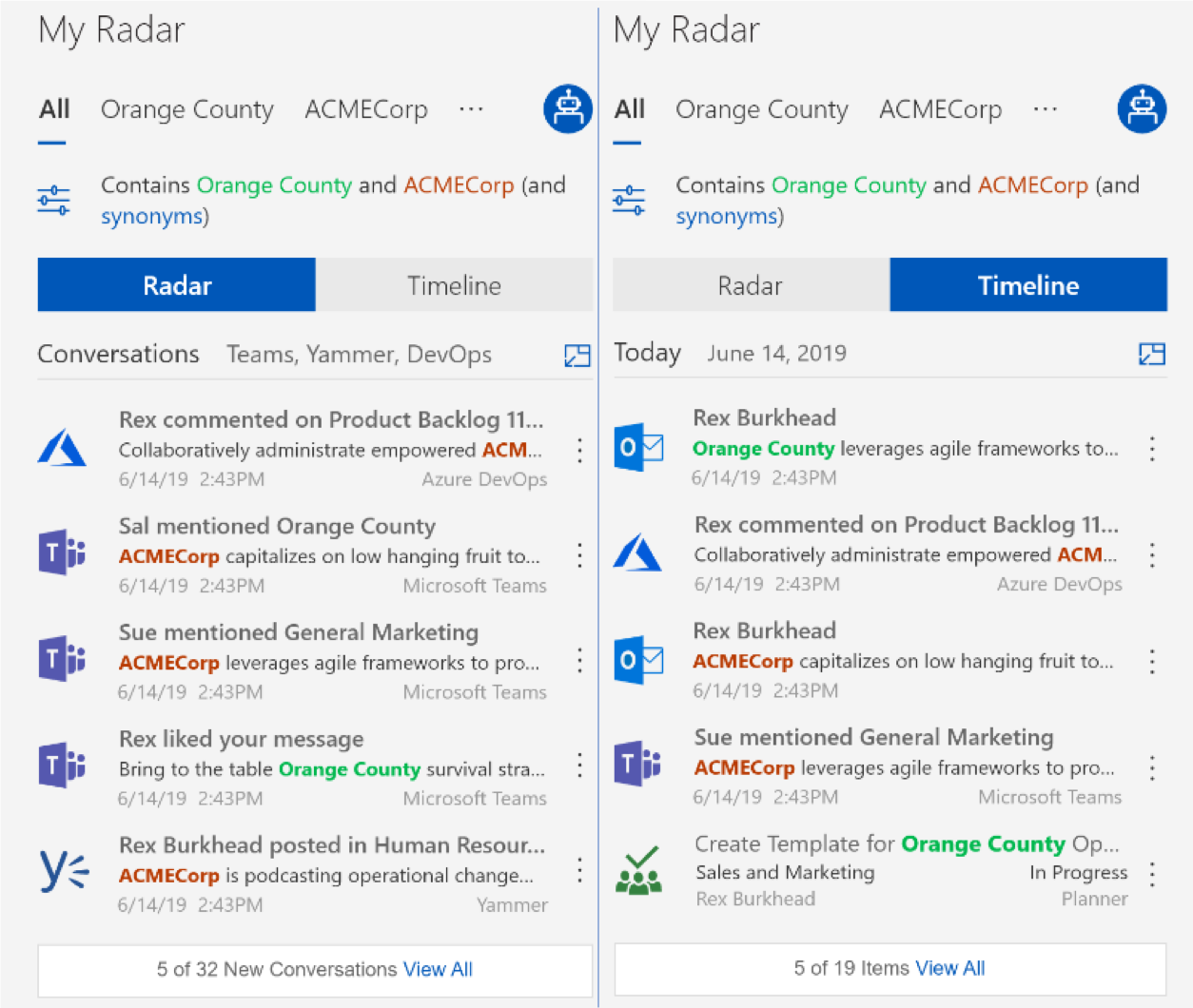1193x1008 pixels.
Task: Show more tabs via ellipsis in right panel
Action: pyautogui.click(x=1046, y=108)
